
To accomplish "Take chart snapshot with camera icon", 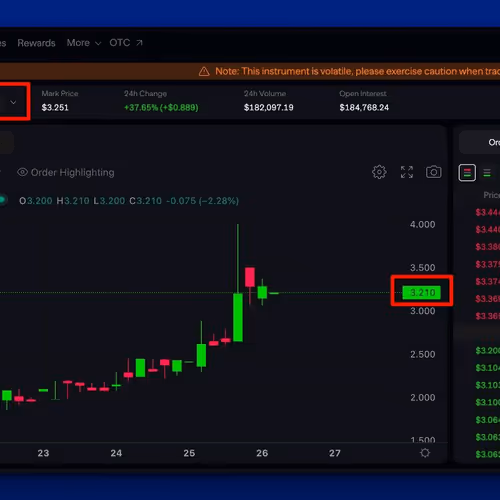I will click(x=433, y=172).
